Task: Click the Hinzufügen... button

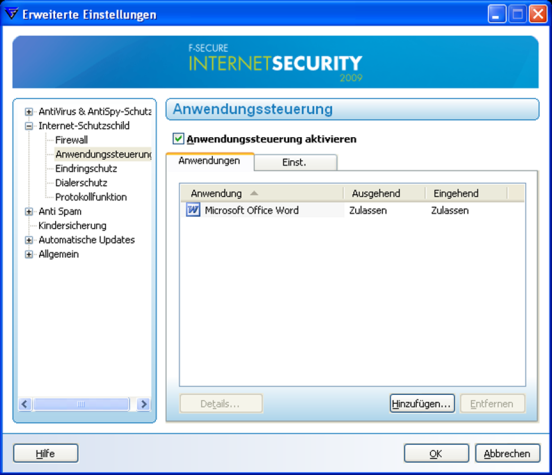Action: point(422,404)
